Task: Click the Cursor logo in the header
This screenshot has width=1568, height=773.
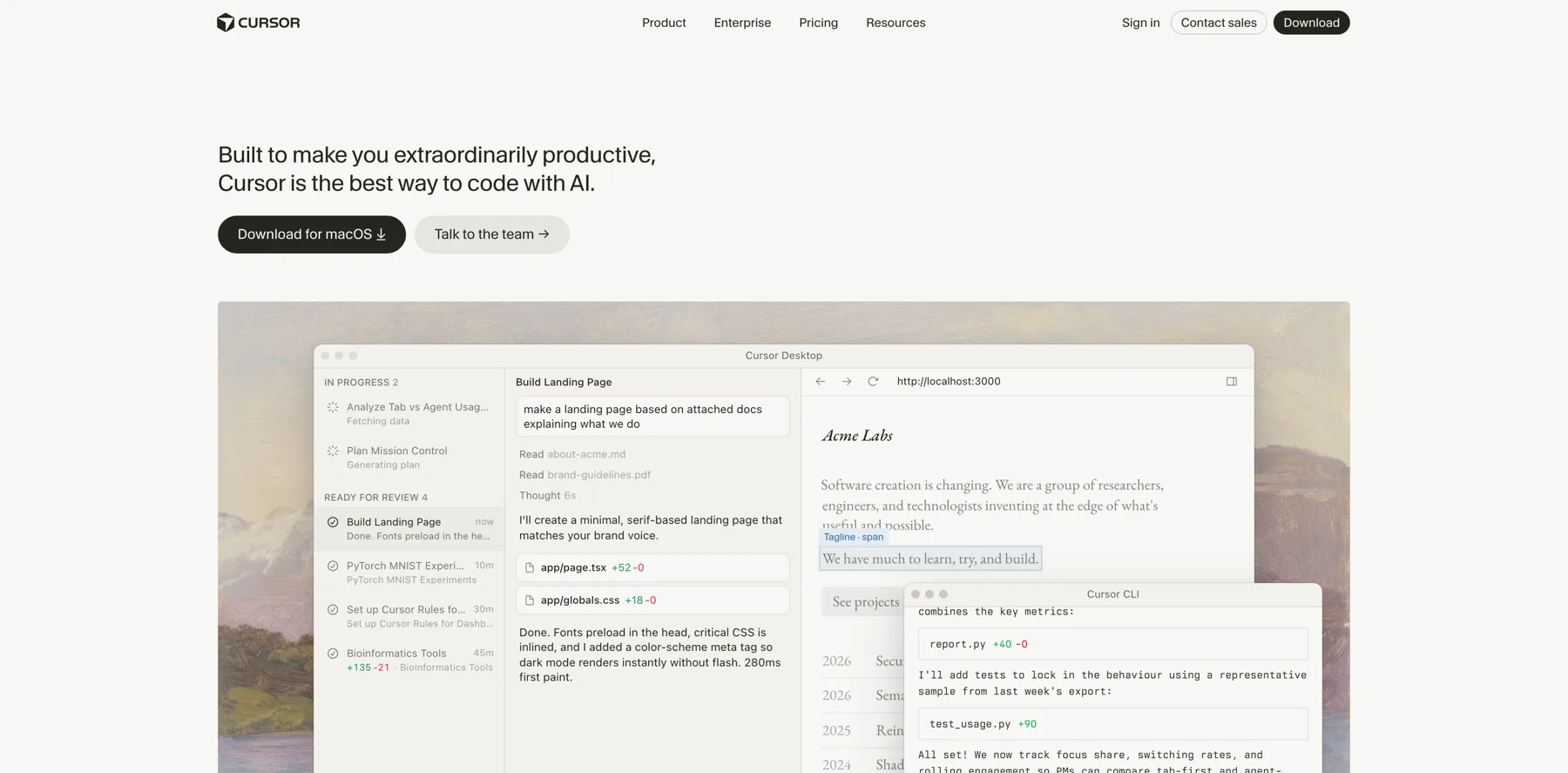Action: point(258,23)
